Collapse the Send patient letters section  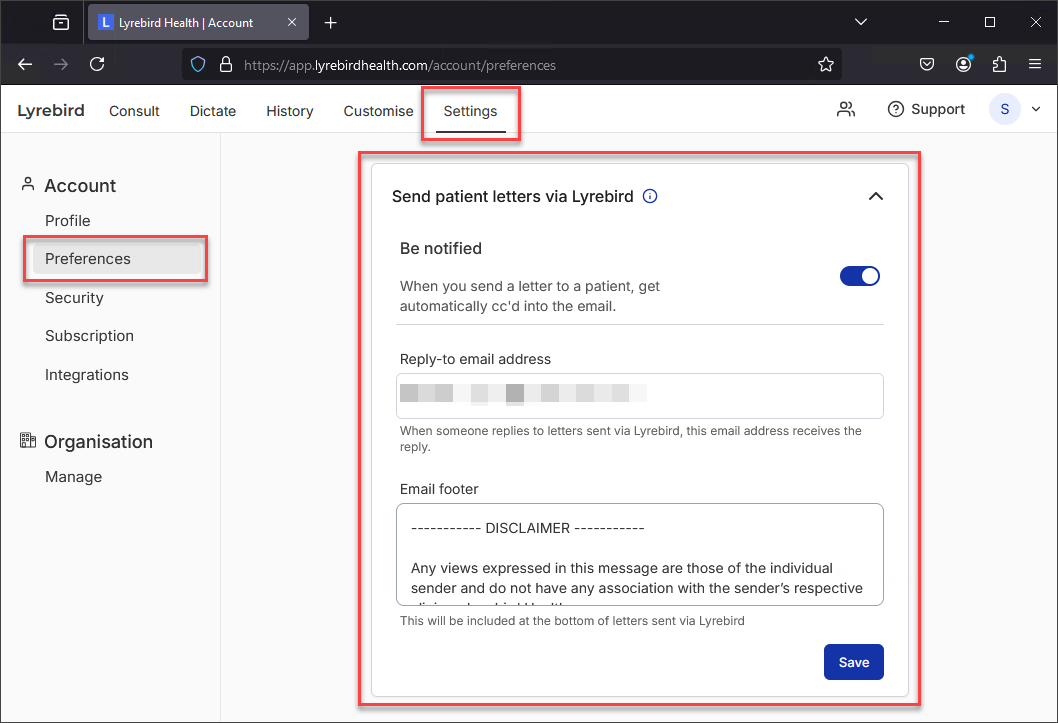[x=875, y=196]
